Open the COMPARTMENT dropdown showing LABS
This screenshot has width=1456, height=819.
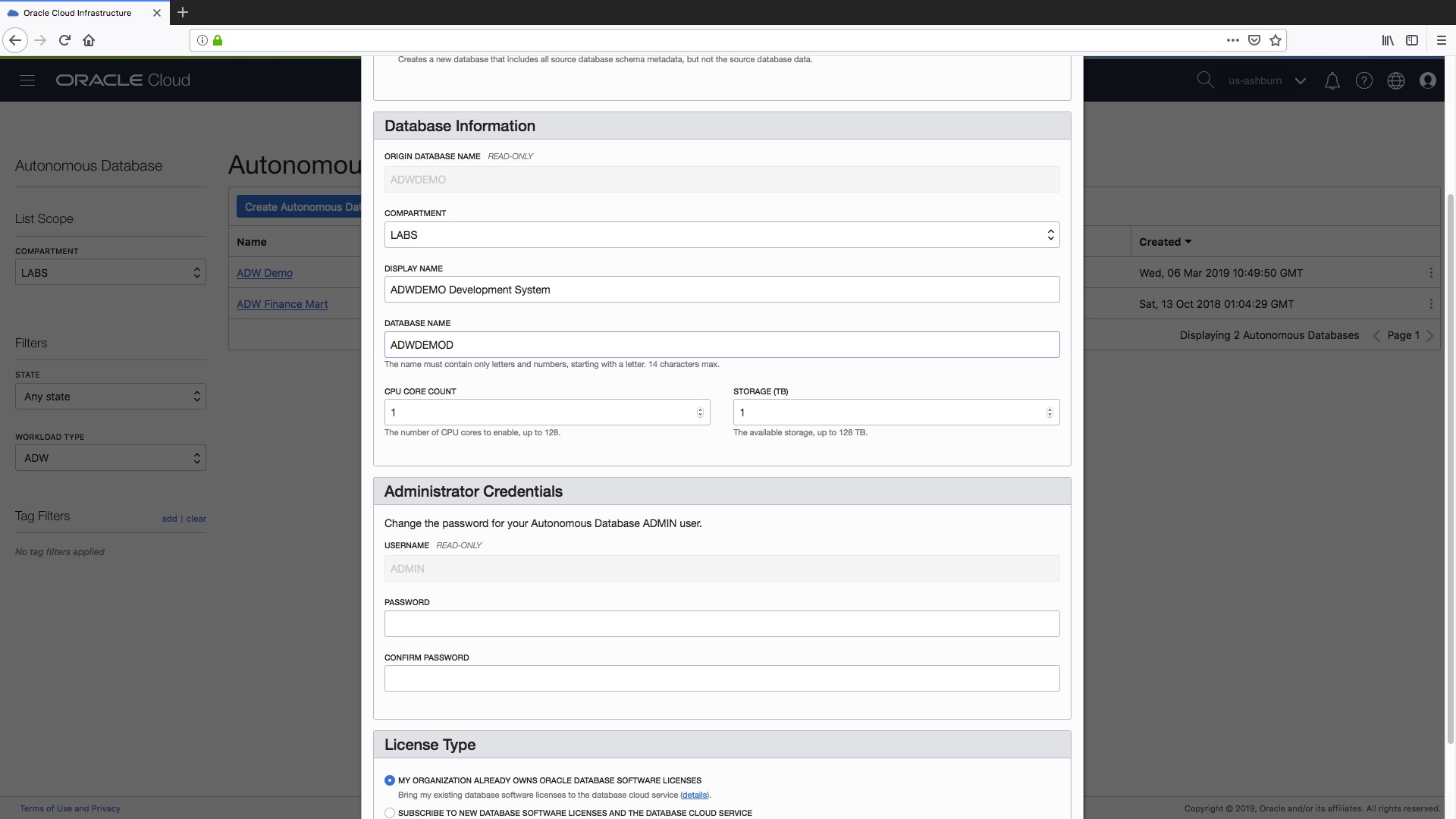(109, 272)
